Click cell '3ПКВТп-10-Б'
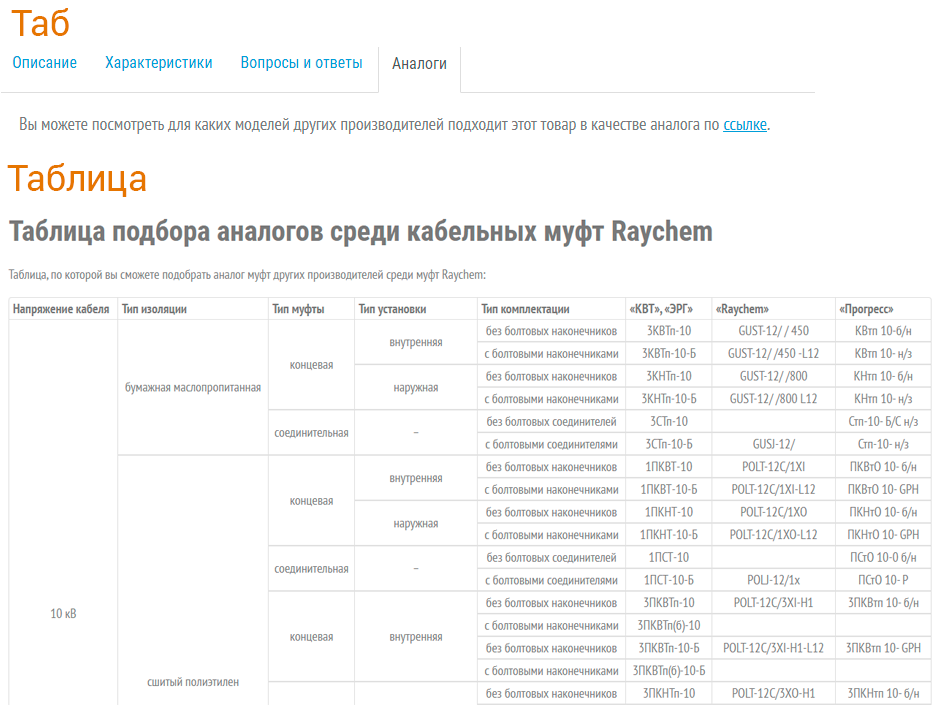Screen dimensions: 937x706 (669, 649)
